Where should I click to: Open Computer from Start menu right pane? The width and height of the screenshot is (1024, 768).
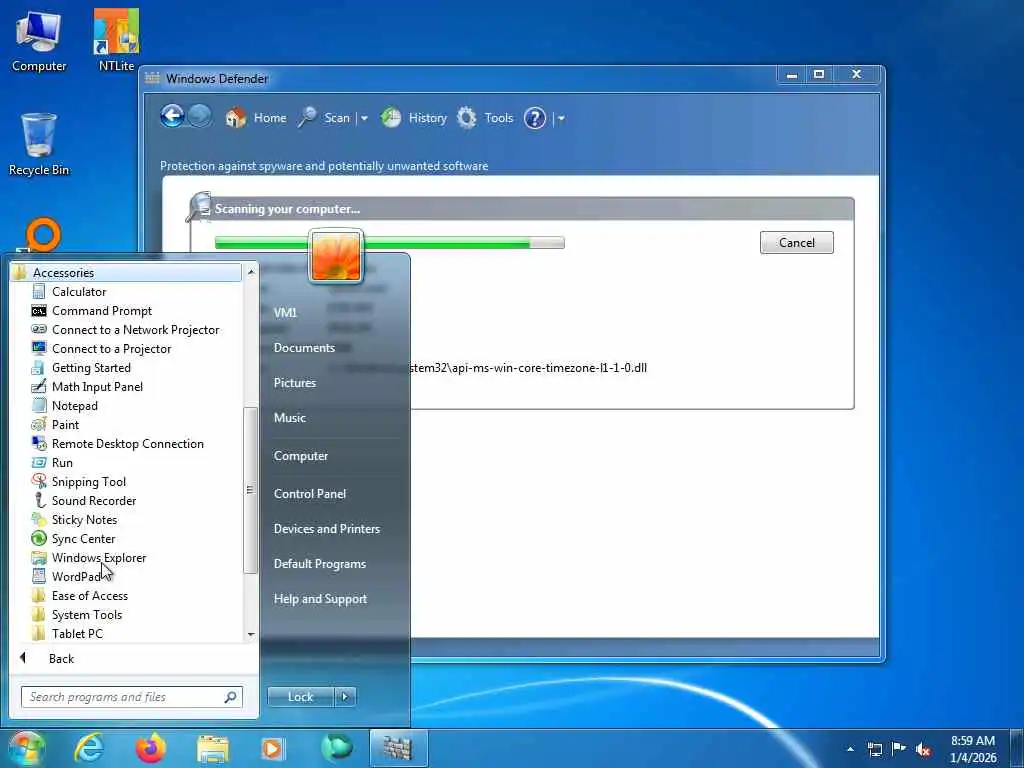point(300,456)
